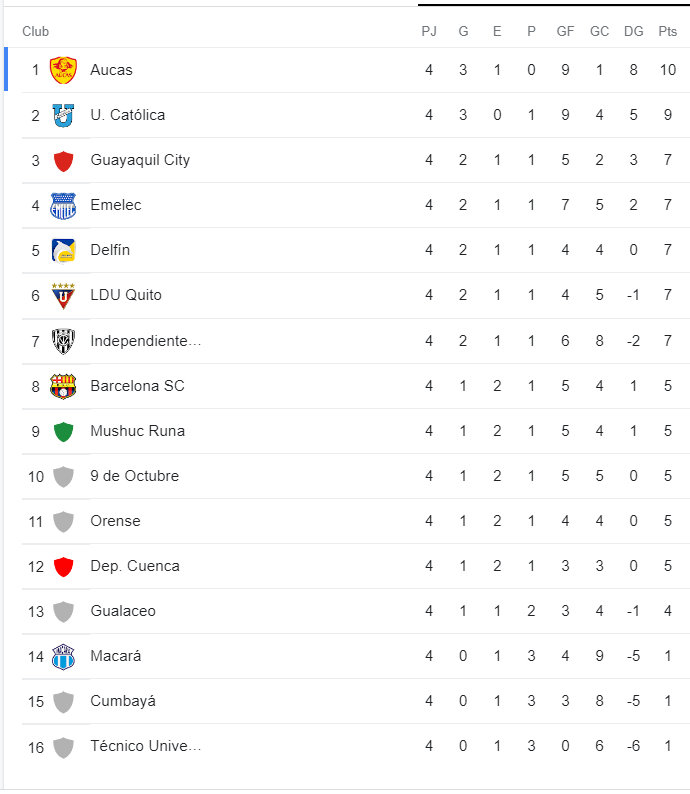690x794 pixels.
Task: Select the Orense team name
Action: pyautogui.click(x=115, y=521)
